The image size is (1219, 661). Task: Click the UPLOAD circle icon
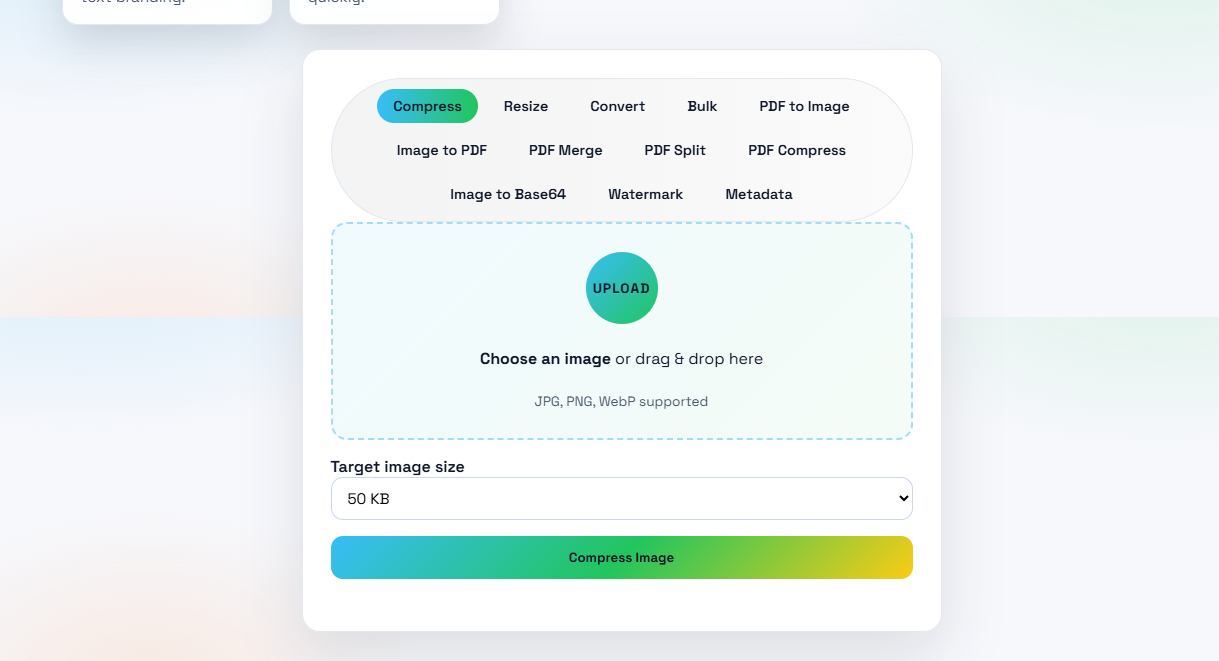pyautogui.click(x=621, y=288)
